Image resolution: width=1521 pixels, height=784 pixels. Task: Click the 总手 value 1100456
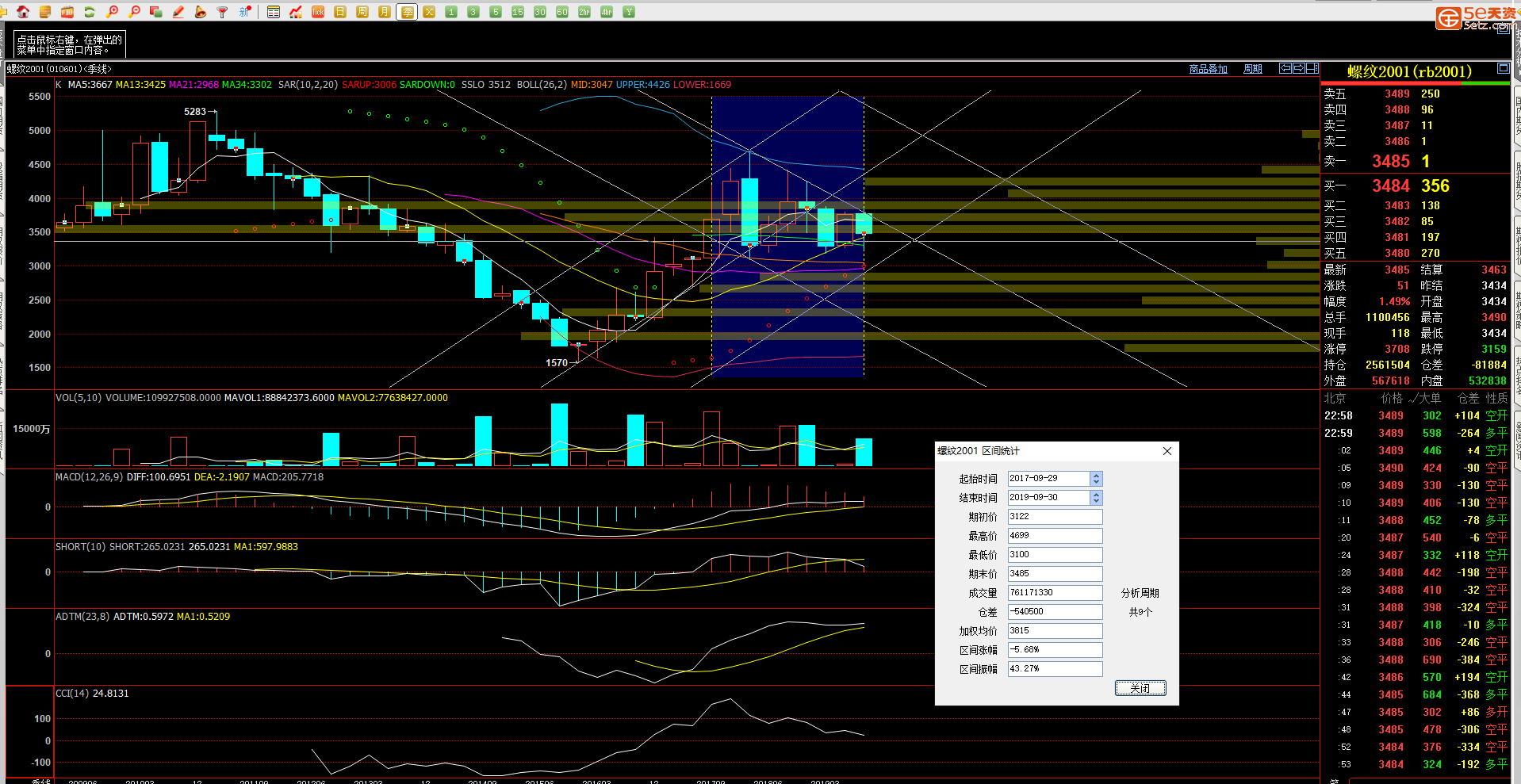click(x=1388, y=318)
